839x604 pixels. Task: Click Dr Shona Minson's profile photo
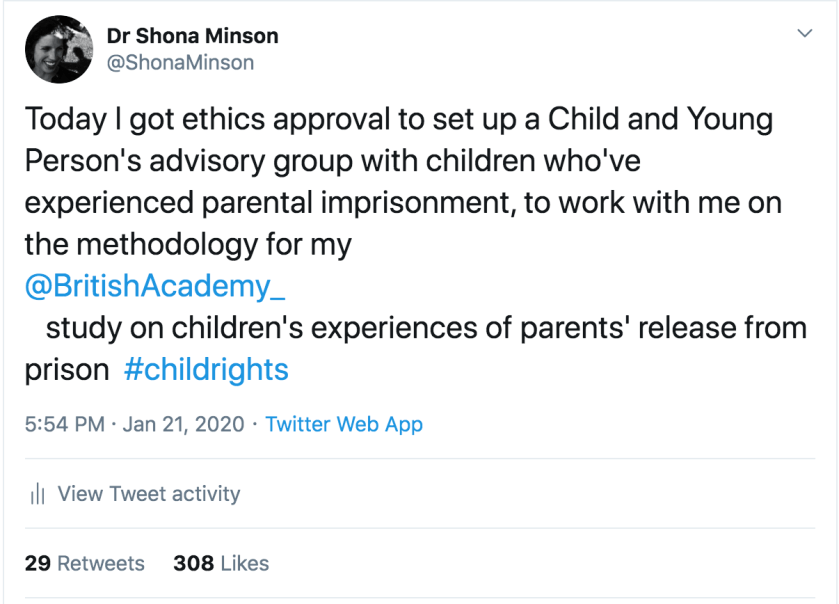(x=59, y=49)
